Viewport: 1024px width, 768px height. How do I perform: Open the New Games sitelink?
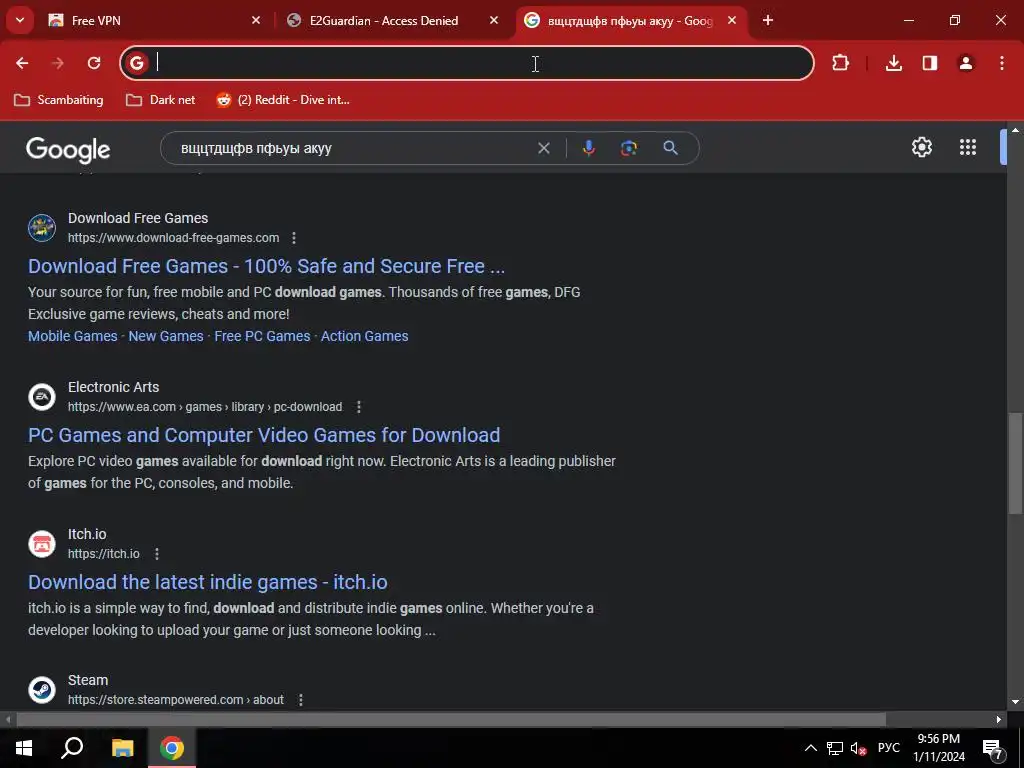point(166,336)
